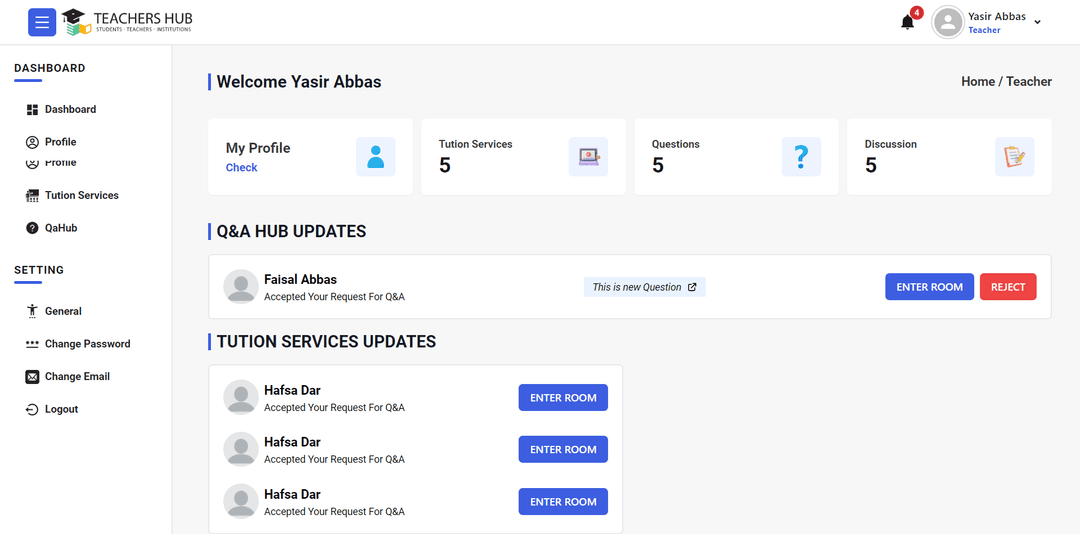Expand the Yasir Abbas account dropdown arrow
Viewport: 1080px width, 534px height.
click(1037, 22)
